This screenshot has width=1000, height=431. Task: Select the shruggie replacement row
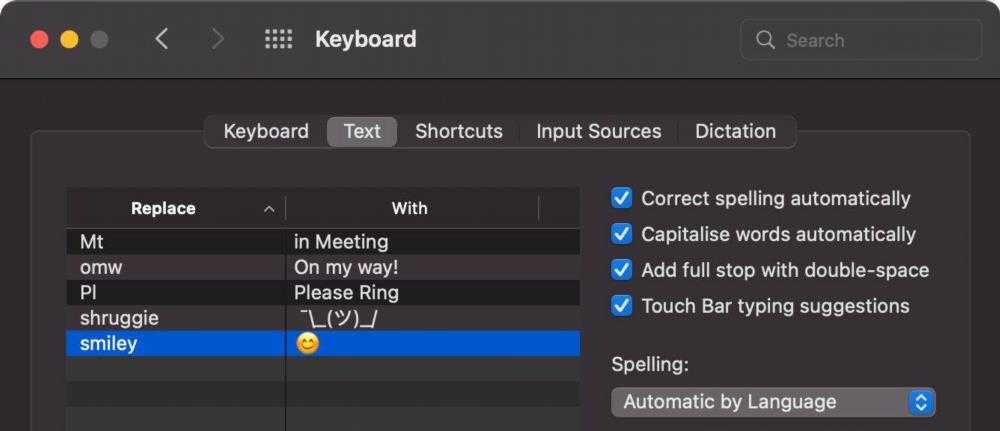click(x=120, y=318)
